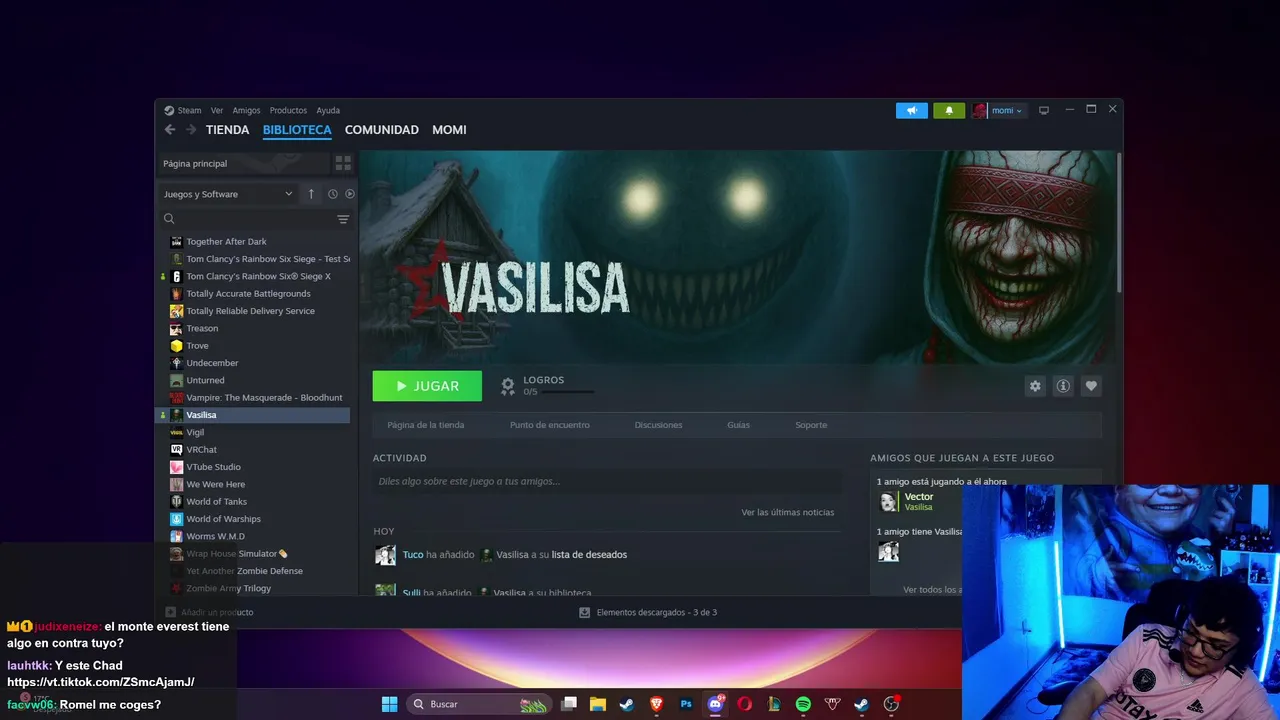Image resolution: width=1280 pixels, height=720 pixels.
Task: Open Discusiones link
Action: 658,425
